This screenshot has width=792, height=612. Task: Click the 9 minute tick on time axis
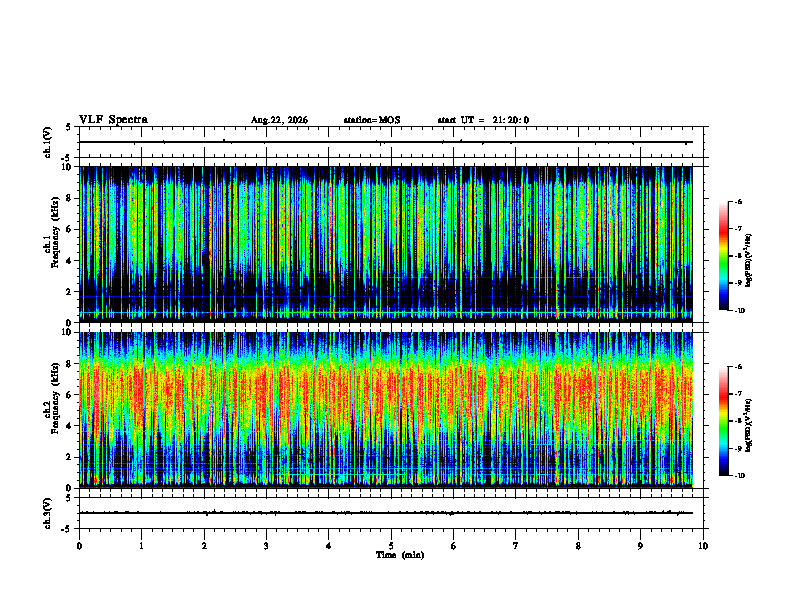(x=640, y=546)
